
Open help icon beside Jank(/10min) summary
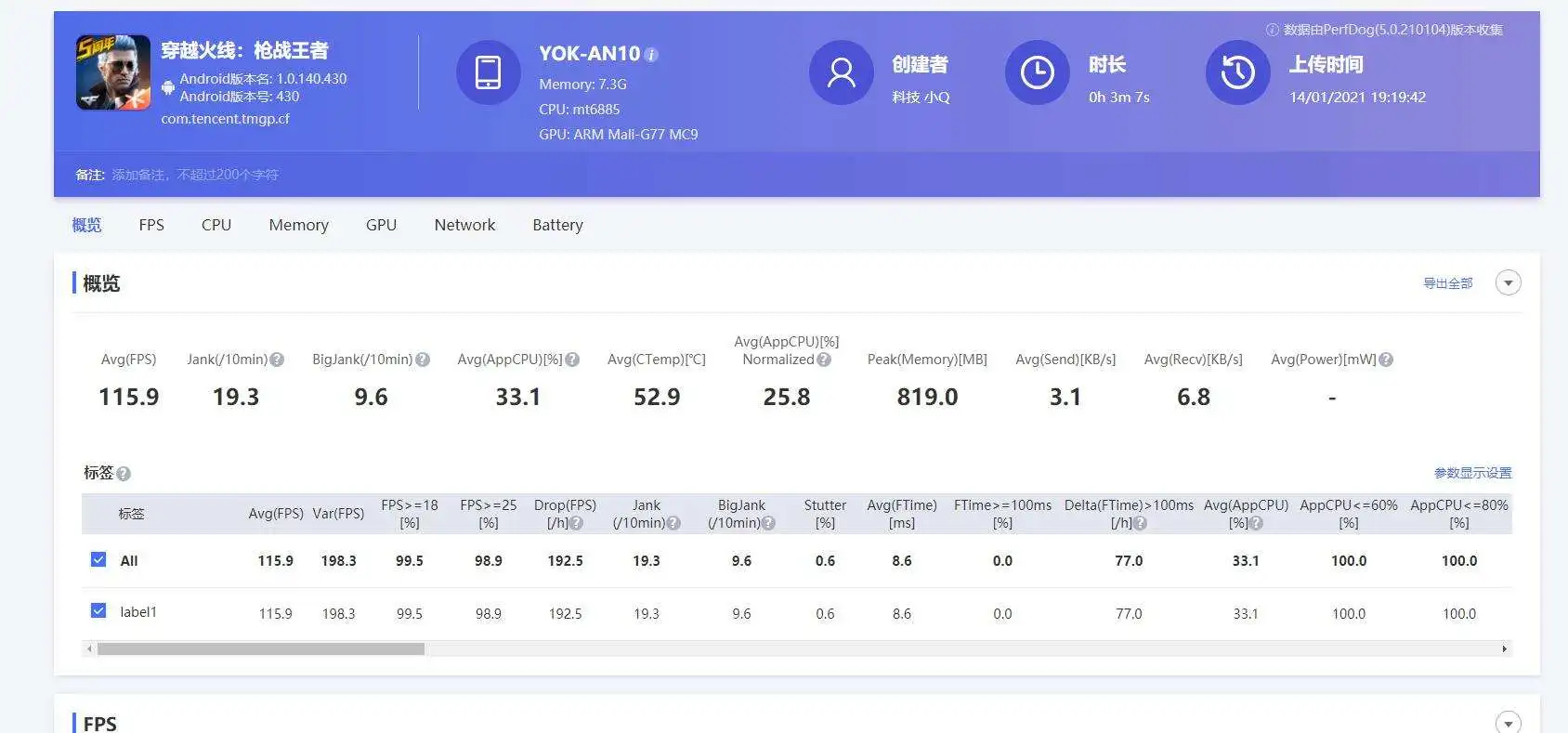(277, 360)
